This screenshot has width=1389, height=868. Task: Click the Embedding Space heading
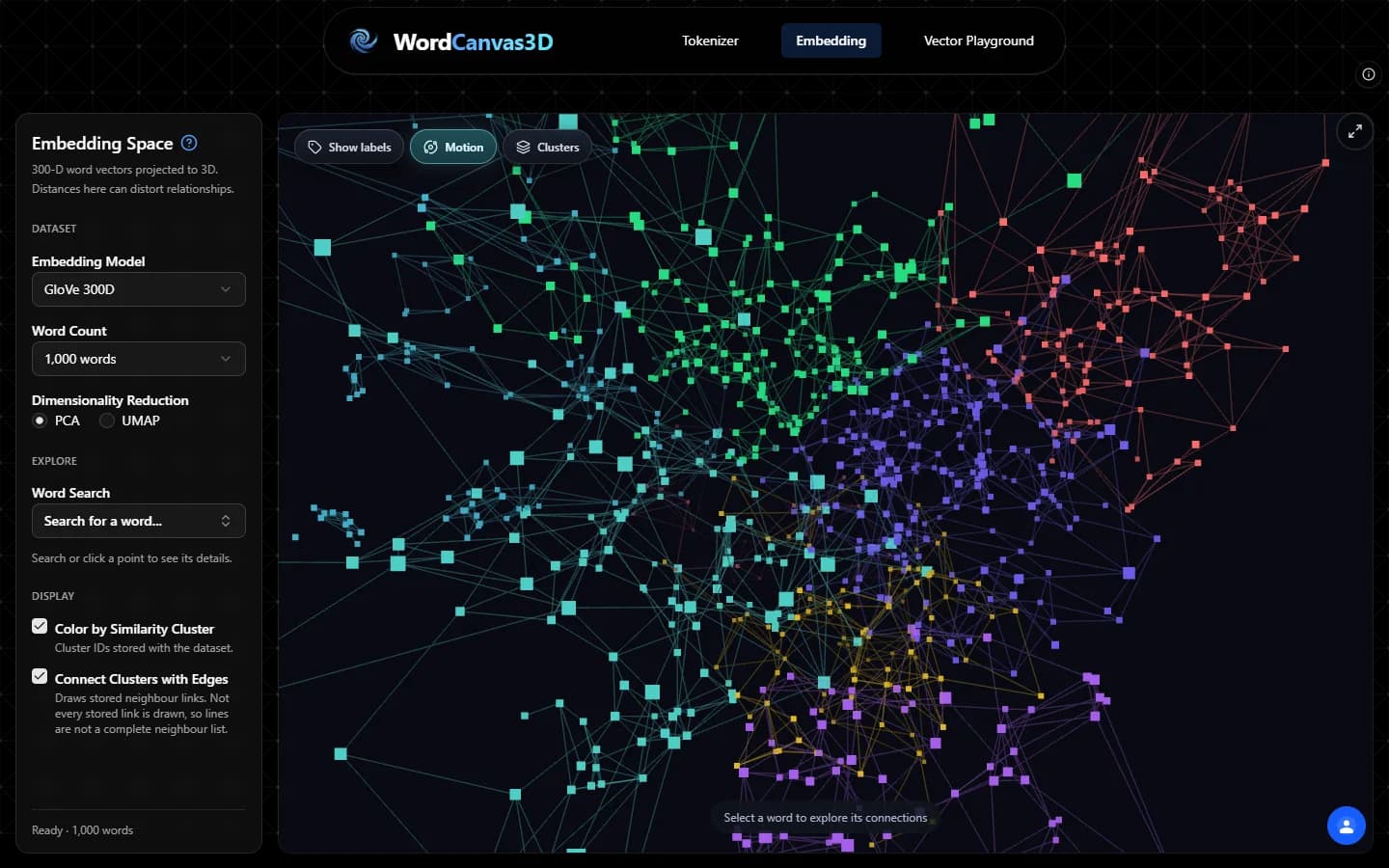tap(102, 144)
